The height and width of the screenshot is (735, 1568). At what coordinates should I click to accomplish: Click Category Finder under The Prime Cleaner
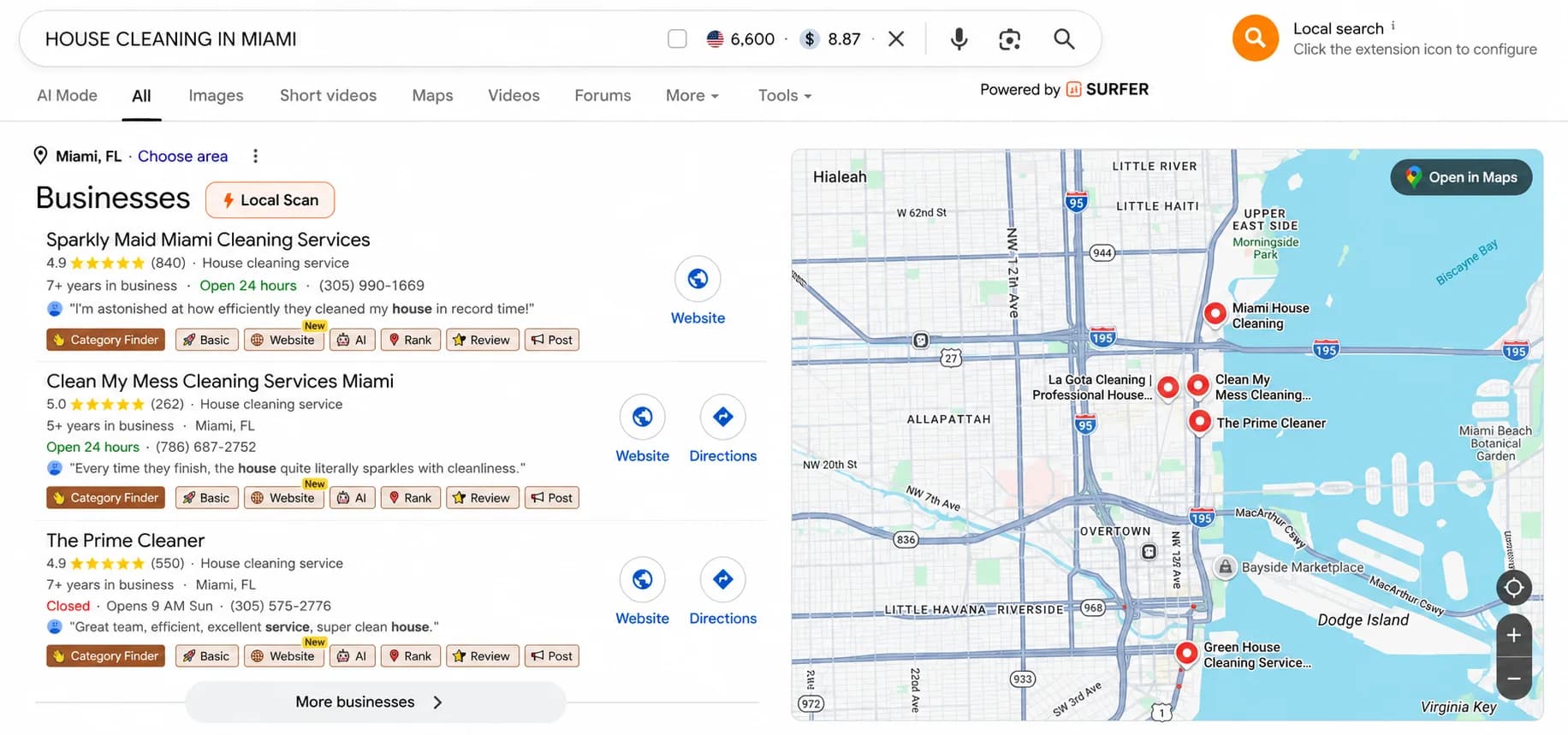coord(105,656)
